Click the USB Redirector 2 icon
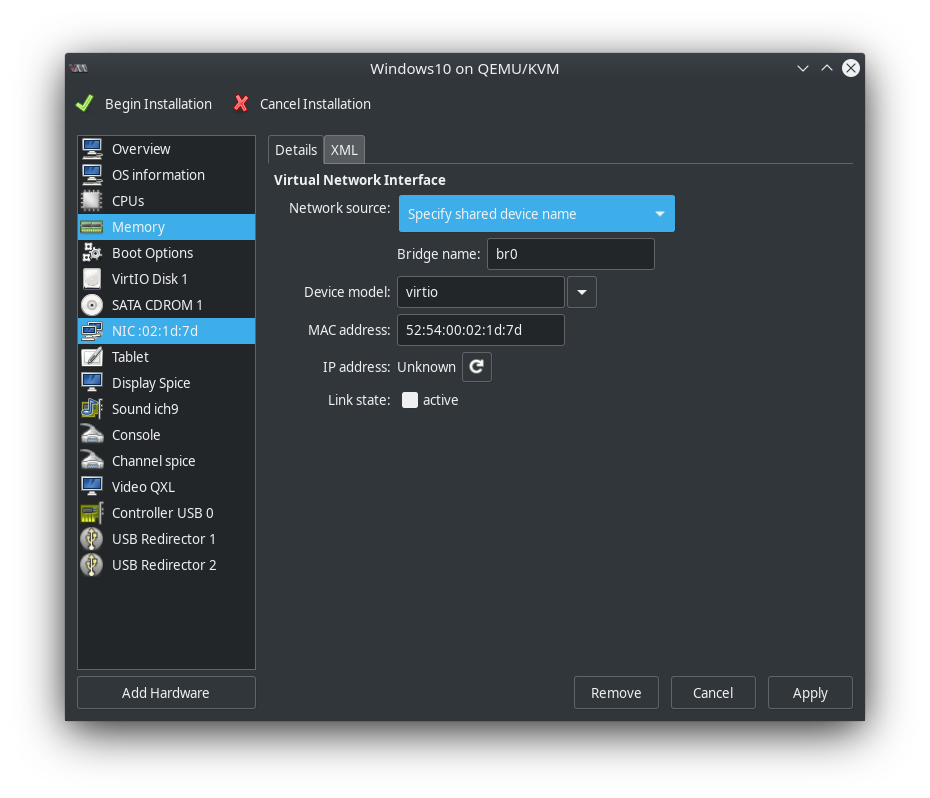 [x=92, y=565]
